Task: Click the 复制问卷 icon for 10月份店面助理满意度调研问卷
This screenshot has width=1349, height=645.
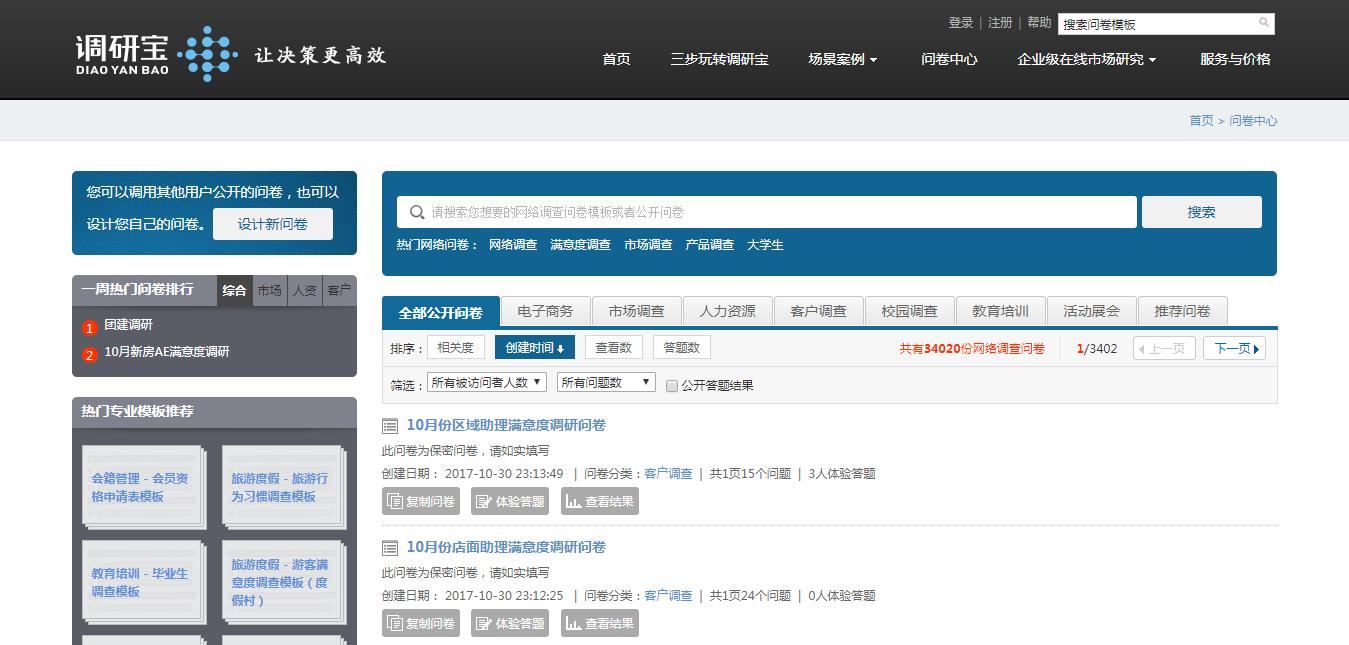Action: pyautogui.click(x=393, y=622)
